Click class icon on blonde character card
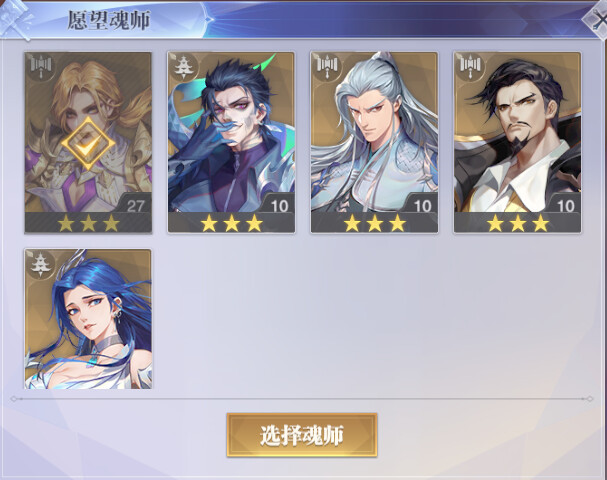607x480 pixels. (x=41, y=67)
